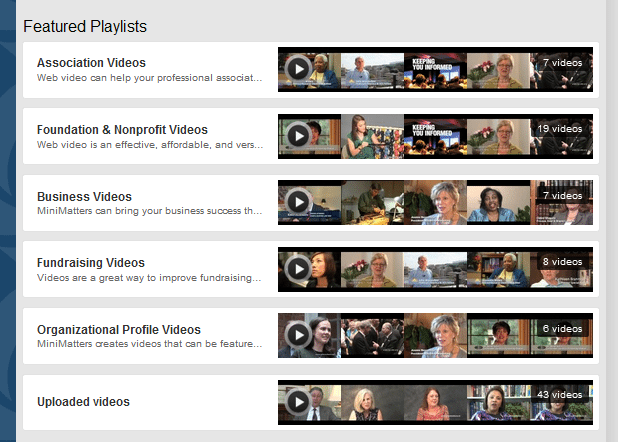
Task: Play the Fundraising Videos playlist
Action: pos(298,269)
